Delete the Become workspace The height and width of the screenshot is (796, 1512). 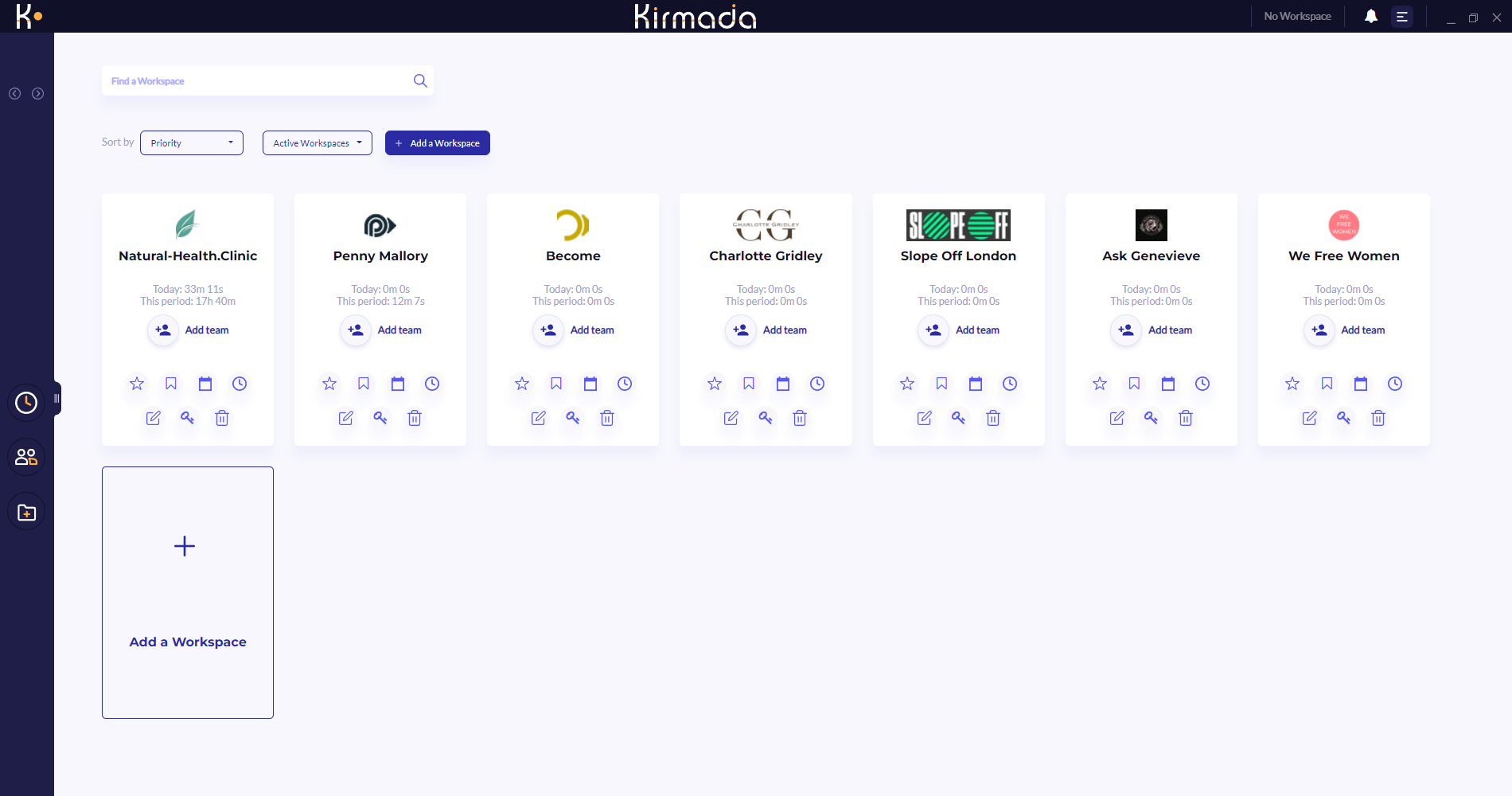coord(606,418)
